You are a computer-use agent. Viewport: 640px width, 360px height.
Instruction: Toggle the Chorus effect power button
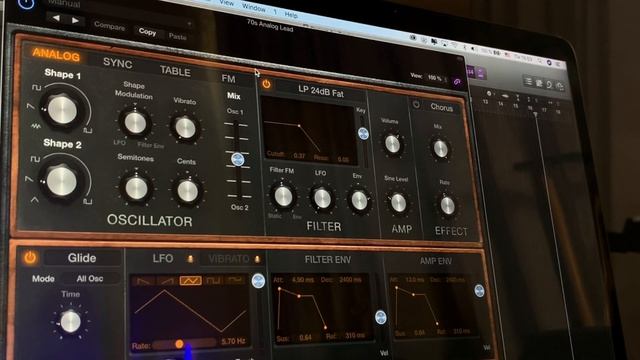pyautogui.click(x=416, y=104)
